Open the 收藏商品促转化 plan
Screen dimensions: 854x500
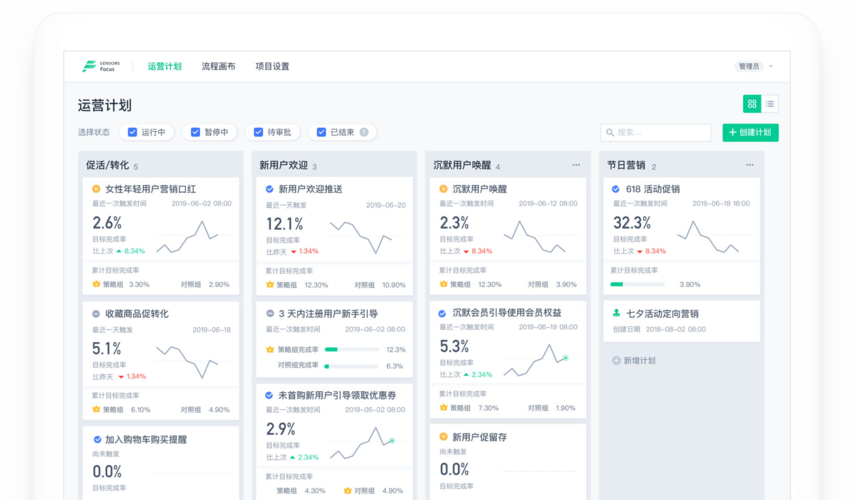click(137, 314)
